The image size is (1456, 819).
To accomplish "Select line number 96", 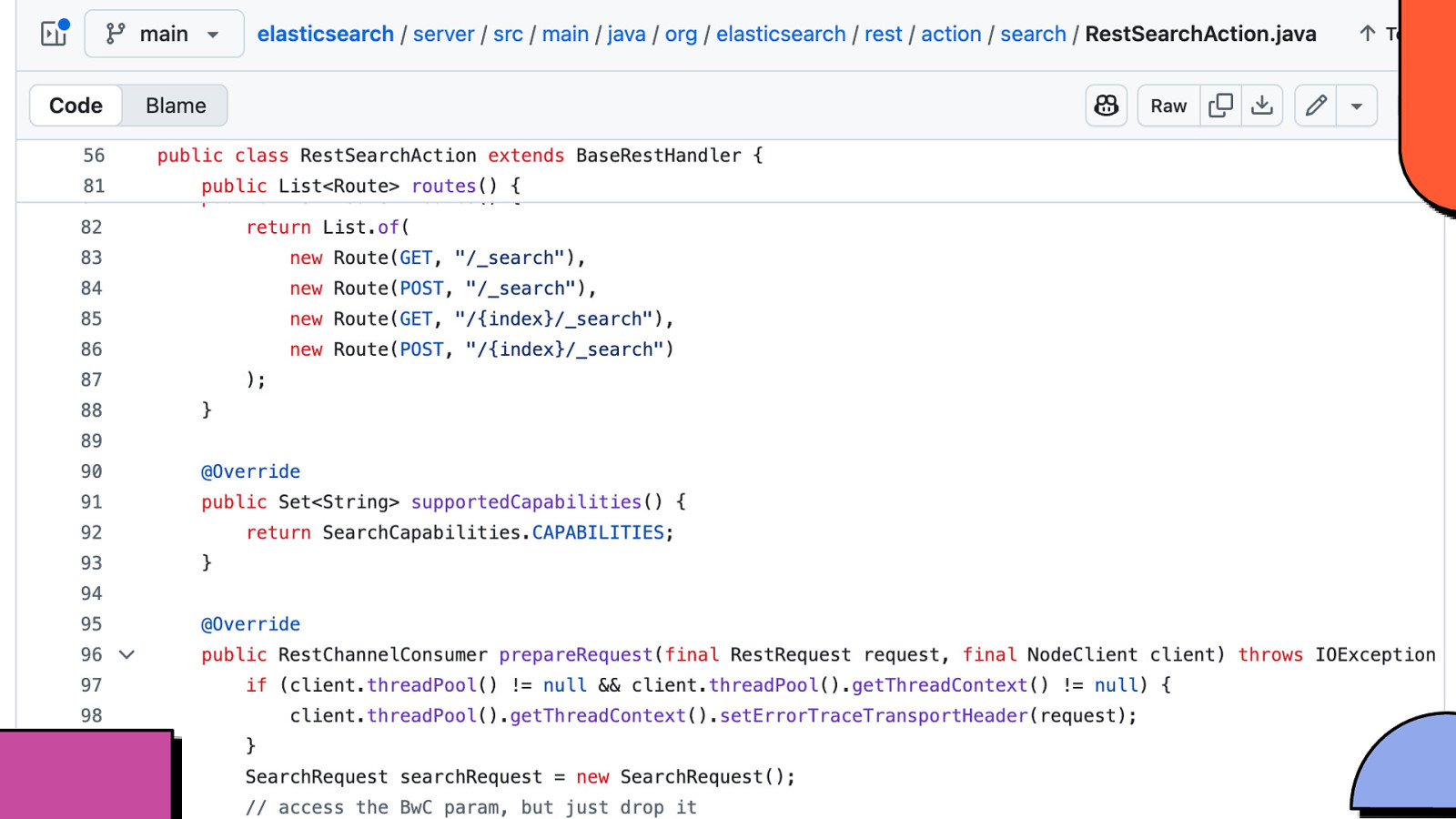I will [x=91, y=654].
